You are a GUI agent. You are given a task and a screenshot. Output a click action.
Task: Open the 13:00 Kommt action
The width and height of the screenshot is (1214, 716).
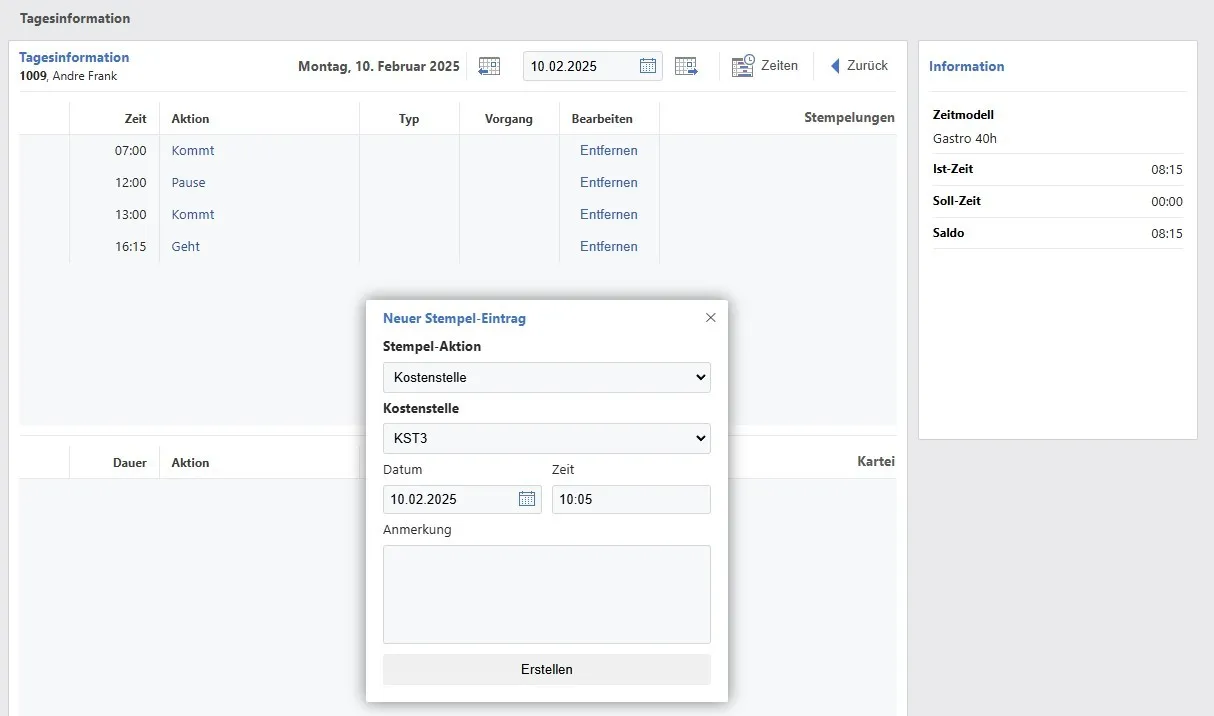(x=193, y=215)
